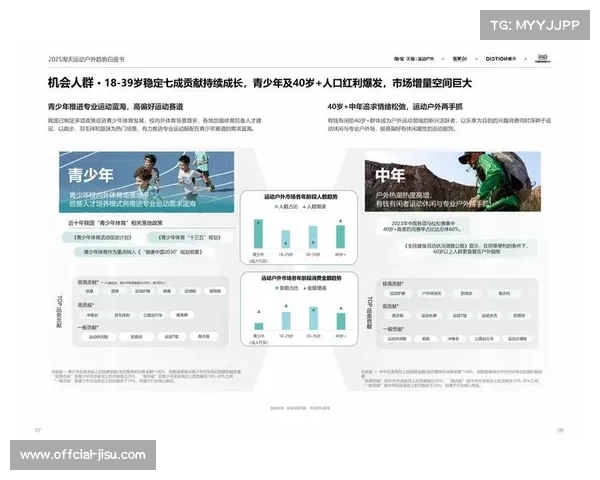Click the 一般贡献 label in middle-aged panel

[393, 329]
